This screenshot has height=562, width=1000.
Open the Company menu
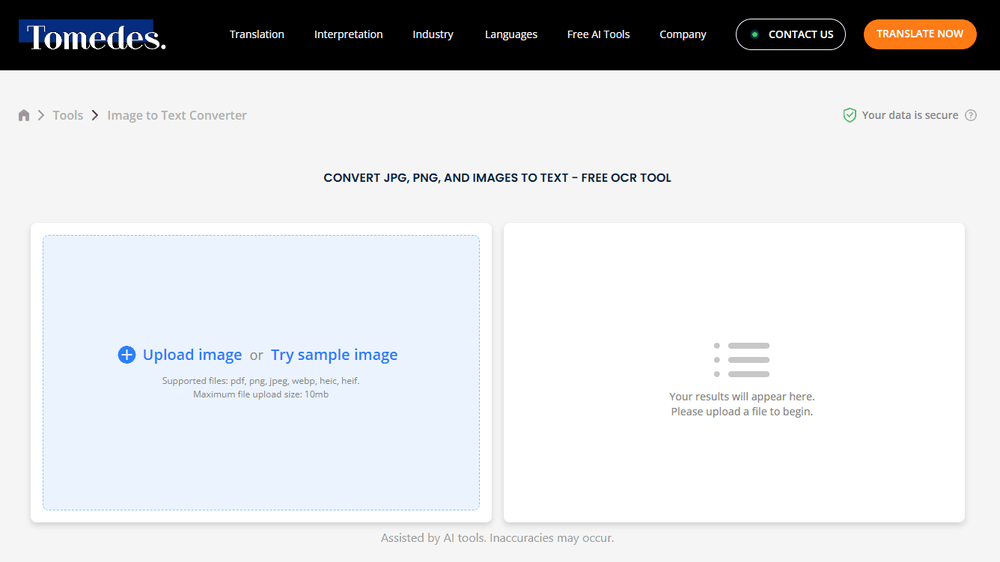click(683, 34)
